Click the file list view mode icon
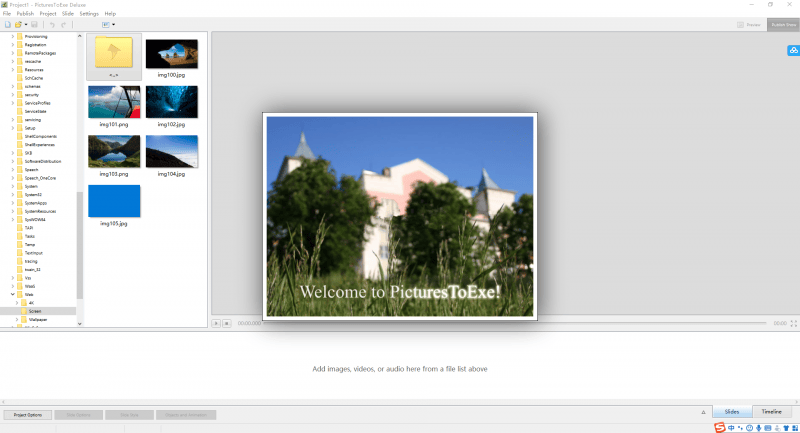The image size is (800, 433). pyautogui.click(x=106, y=24)
